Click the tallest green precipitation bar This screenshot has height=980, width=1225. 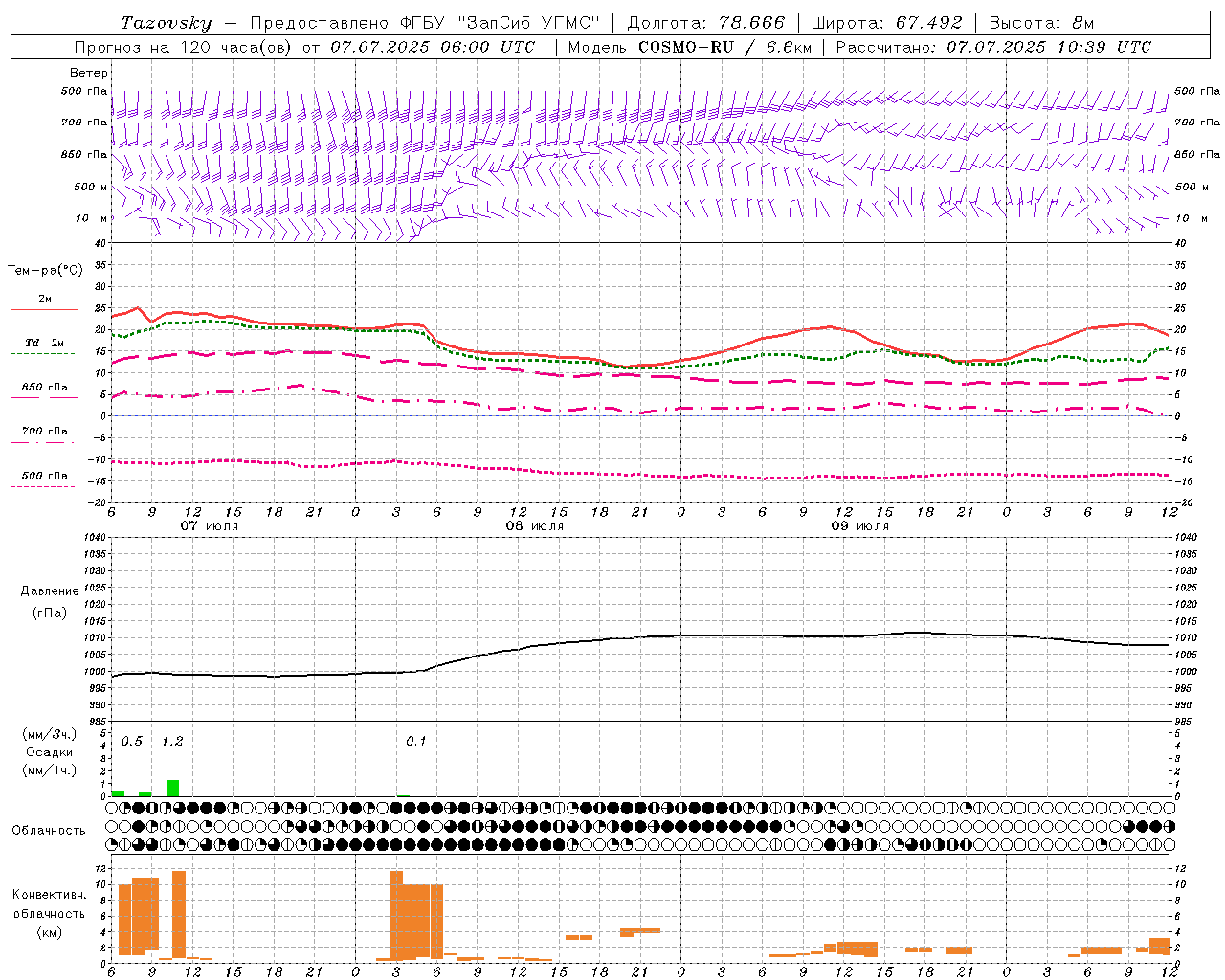[172, 788]
